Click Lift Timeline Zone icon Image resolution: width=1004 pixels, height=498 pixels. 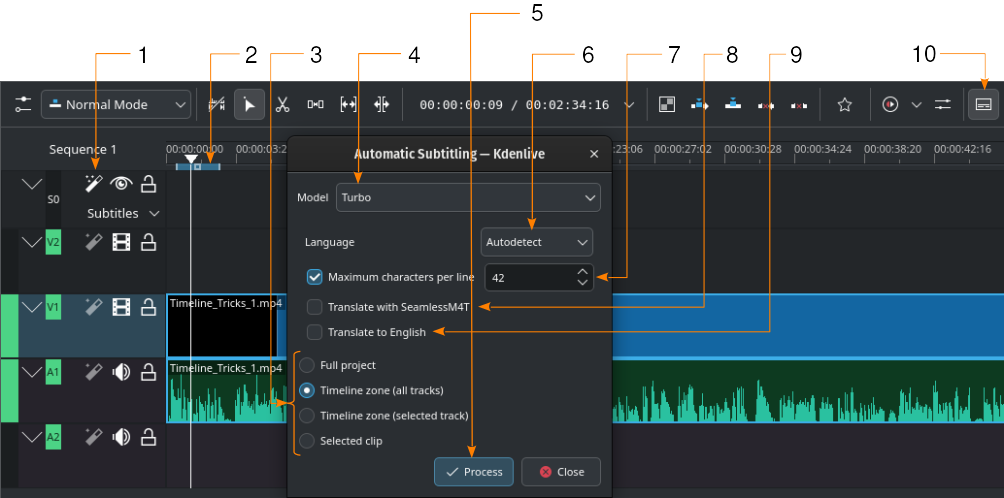[798, 105]
